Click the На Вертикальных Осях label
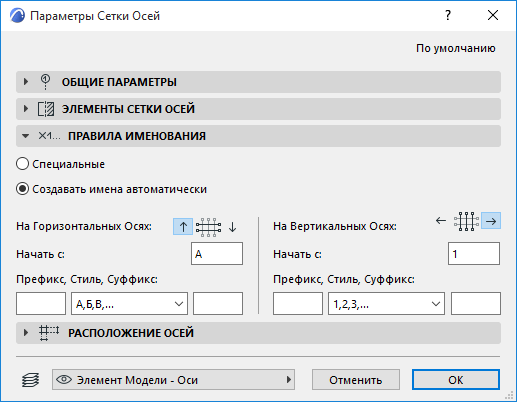The height and width of the screenshot is (402, 517). tap(335, 226)
